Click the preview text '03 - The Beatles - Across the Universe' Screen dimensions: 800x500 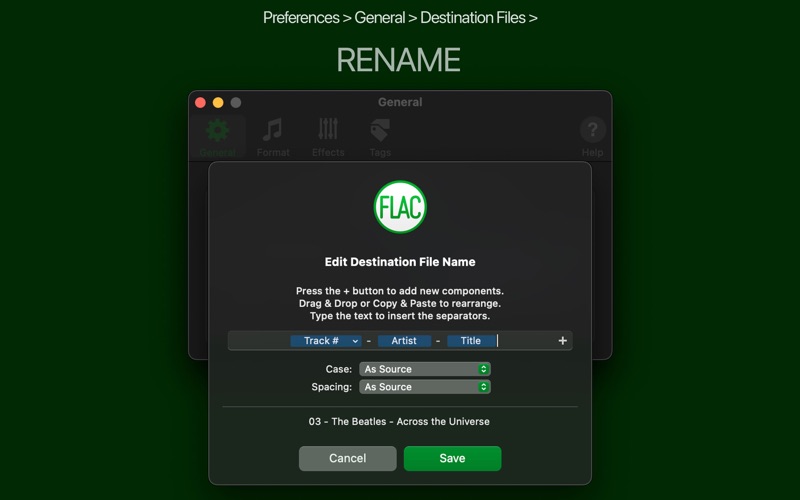click(x=399, y=421)
